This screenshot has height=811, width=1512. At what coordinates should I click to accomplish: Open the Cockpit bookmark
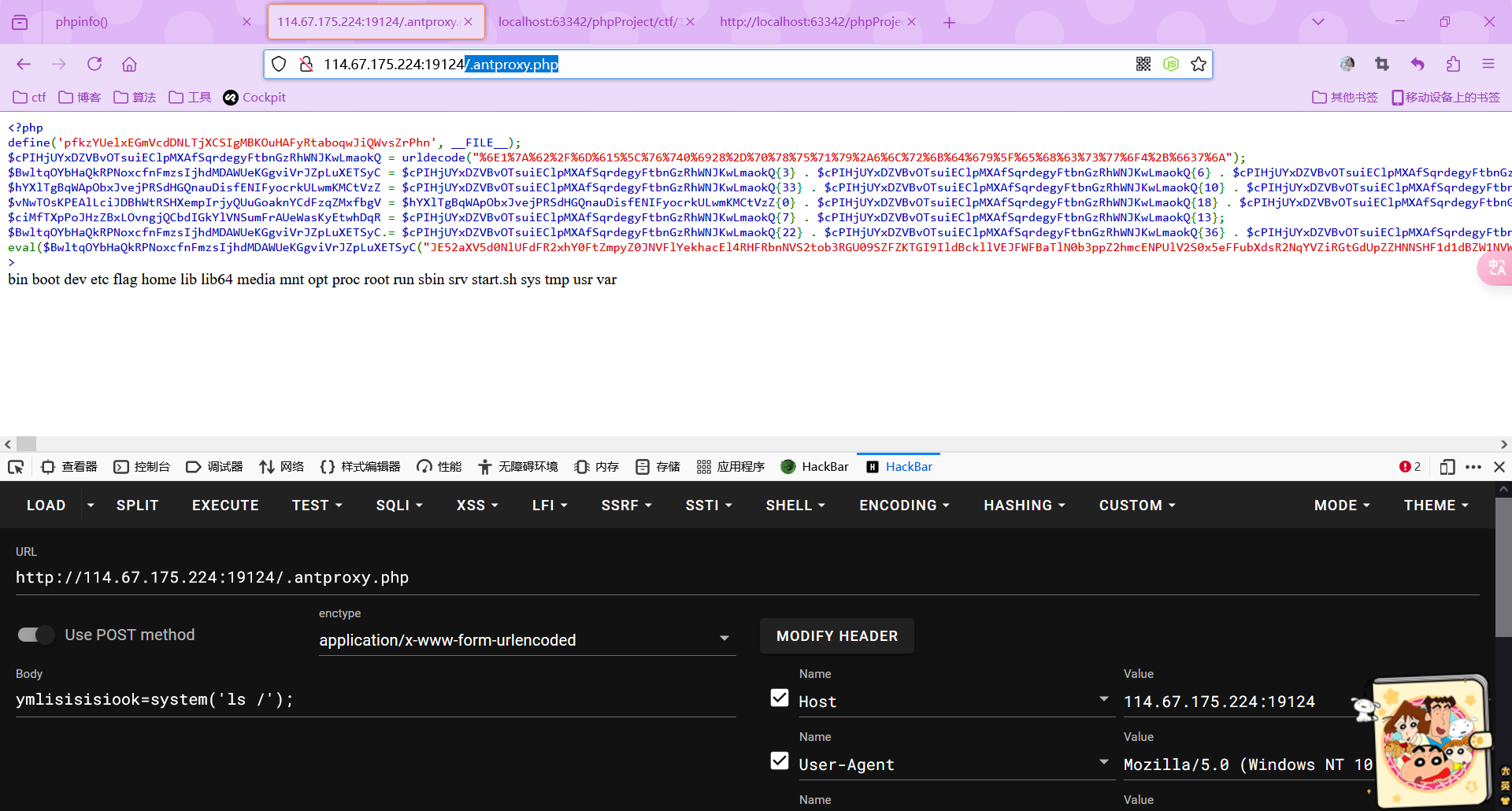click(x=254, y=98)
